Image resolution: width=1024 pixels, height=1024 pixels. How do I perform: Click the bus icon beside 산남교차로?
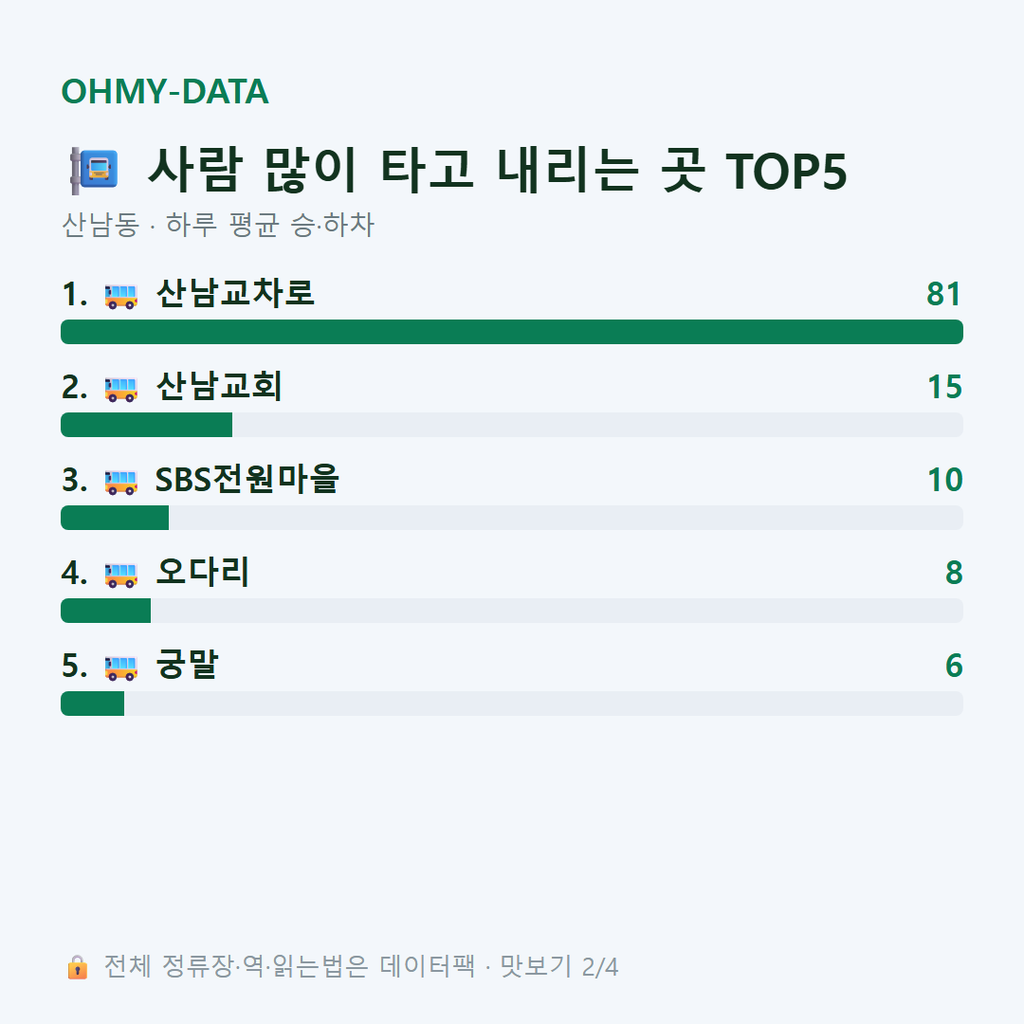coord(121,296)
